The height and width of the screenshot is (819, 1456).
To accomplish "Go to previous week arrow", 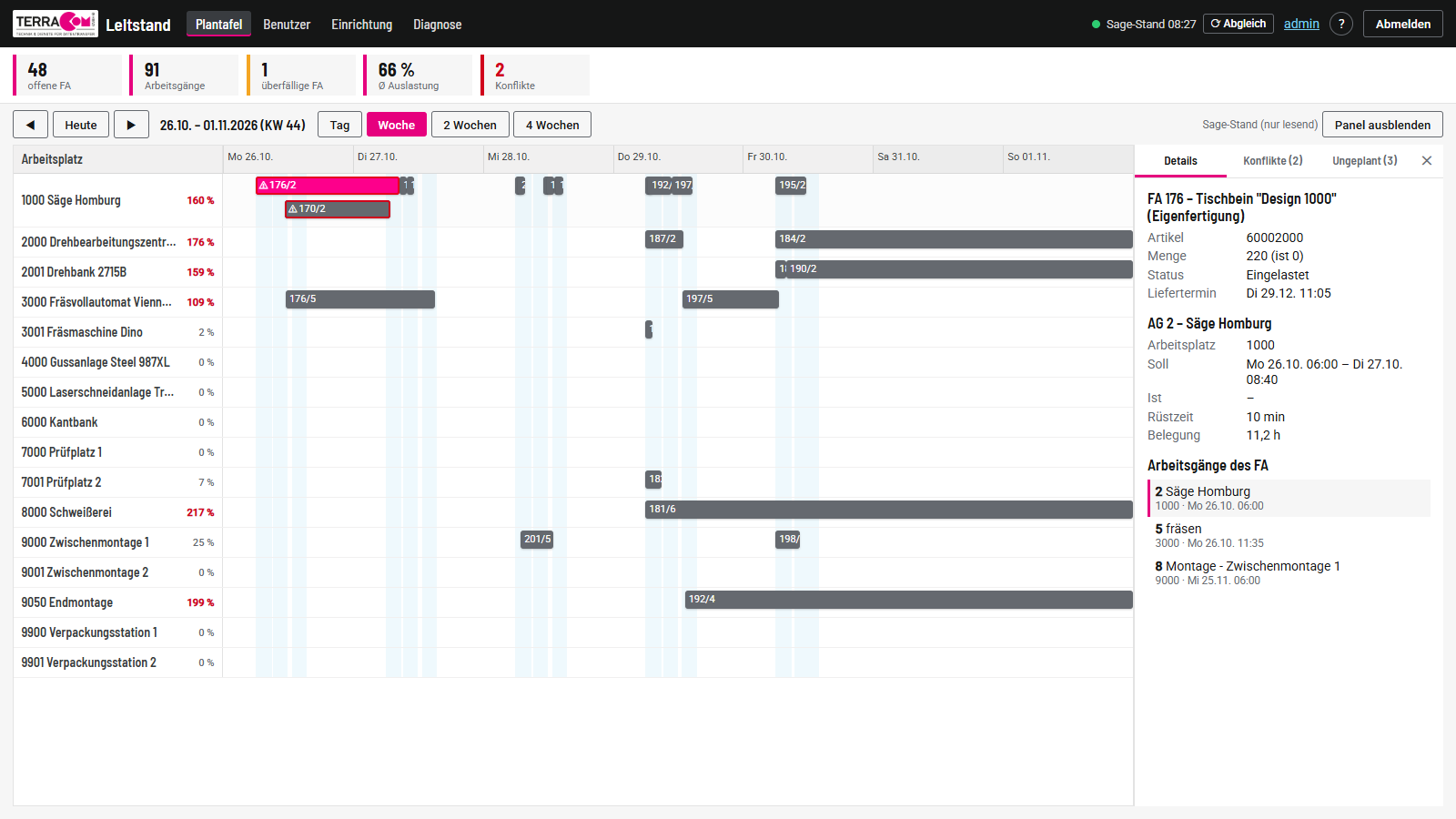I will 30,125.
